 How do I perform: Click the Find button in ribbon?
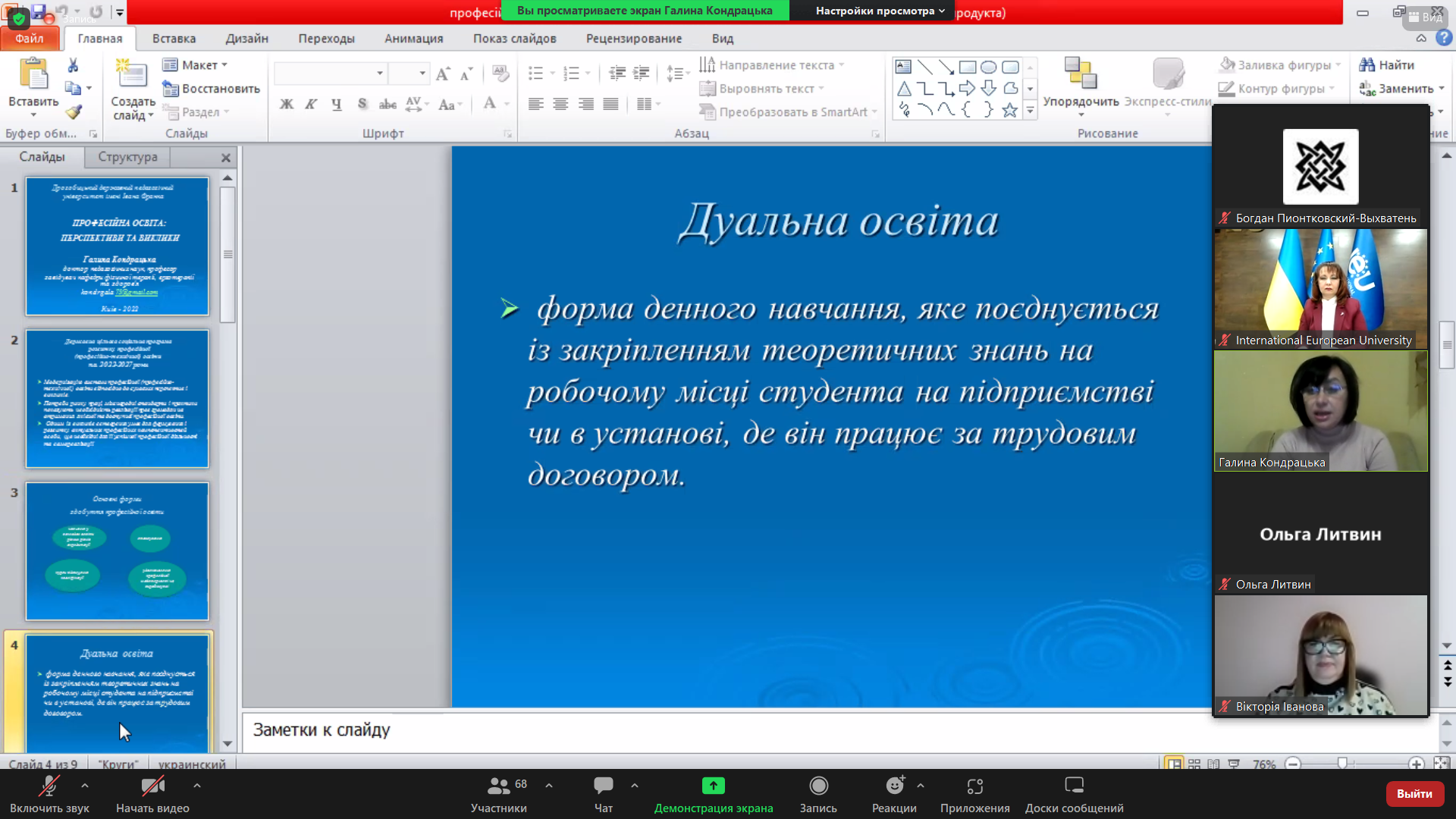(1387, 65)
